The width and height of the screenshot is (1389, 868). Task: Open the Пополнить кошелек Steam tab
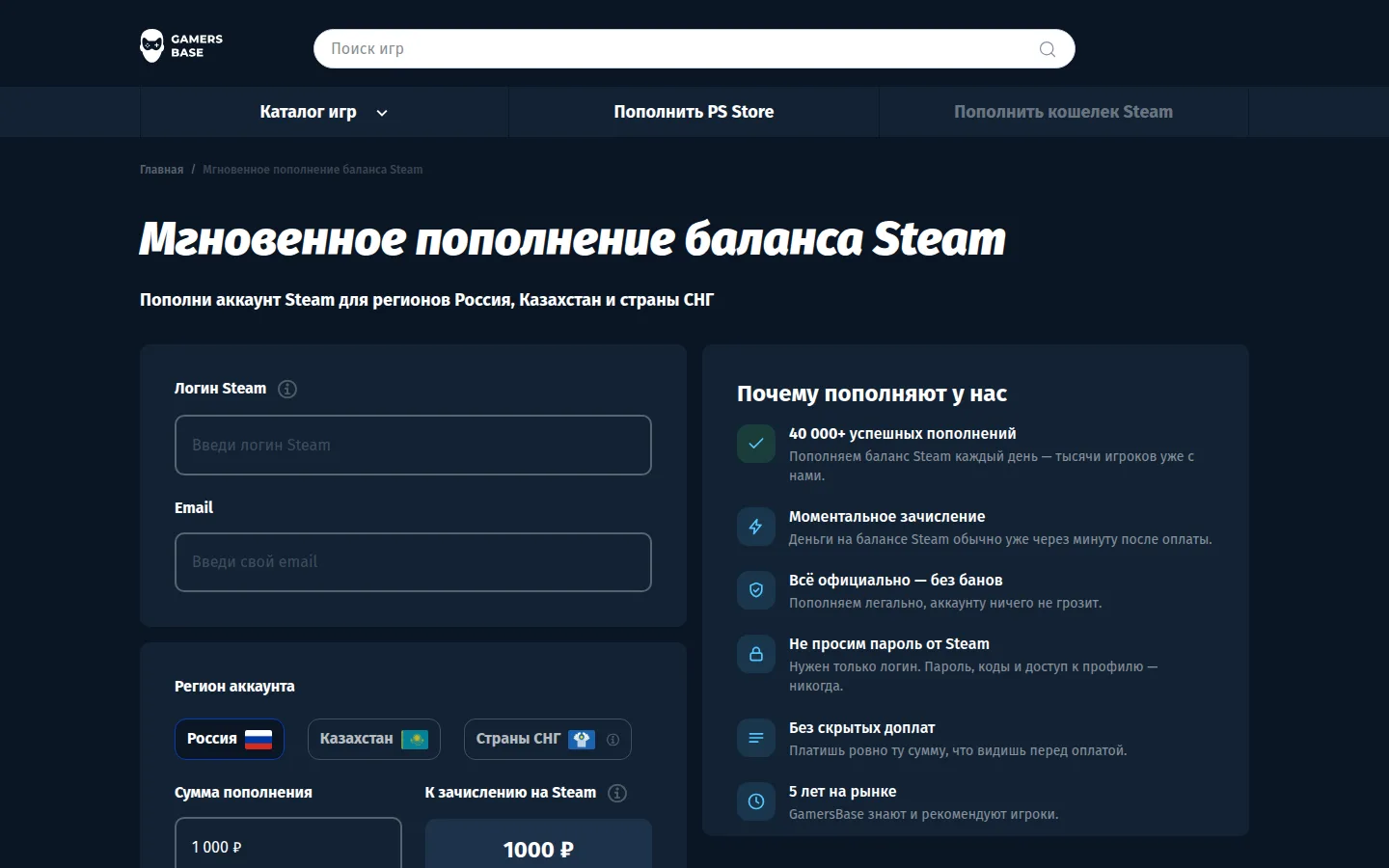pyautogui.click(x=1063, y=112)
